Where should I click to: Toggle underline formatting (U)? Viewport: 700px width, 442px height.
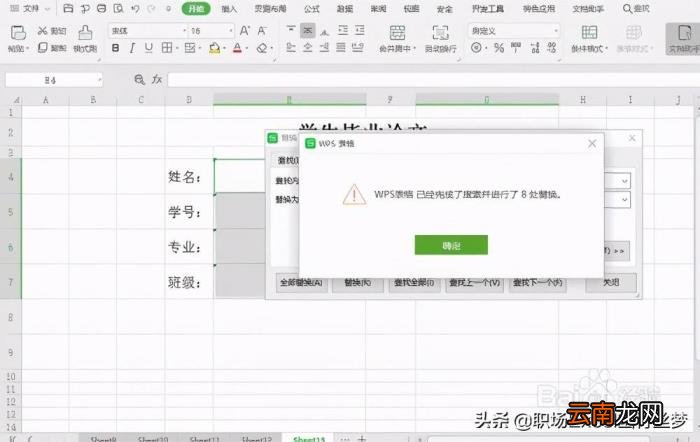[x=149, y=48]
